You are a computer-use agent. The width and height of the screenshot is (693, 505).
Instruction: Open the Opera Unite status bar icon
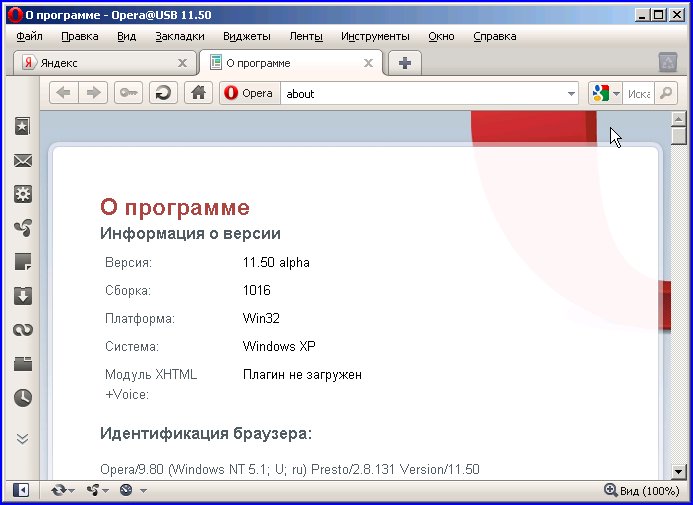(x=97, y=490)
